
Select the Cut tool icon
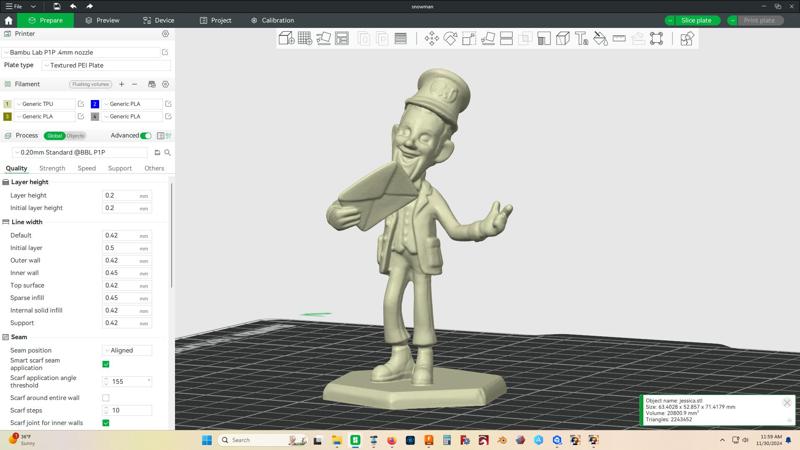click(x=506, y=38)
